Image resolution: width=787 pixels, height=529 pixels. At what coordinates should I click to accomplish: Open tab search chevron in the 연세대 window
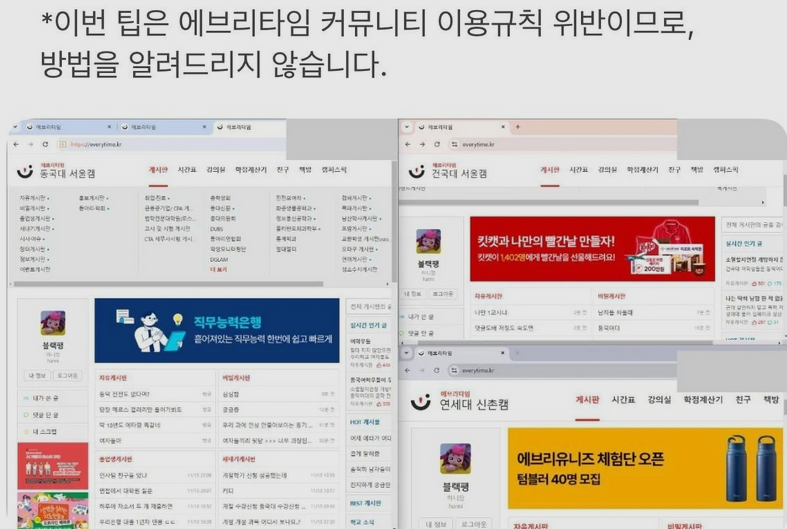click(x=407, y=353)
